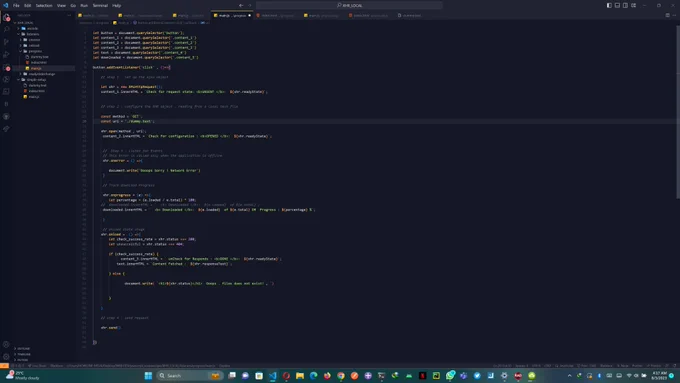Open weather widget showing Mostly cloudy
680x383 pixels.
point(23,376)
